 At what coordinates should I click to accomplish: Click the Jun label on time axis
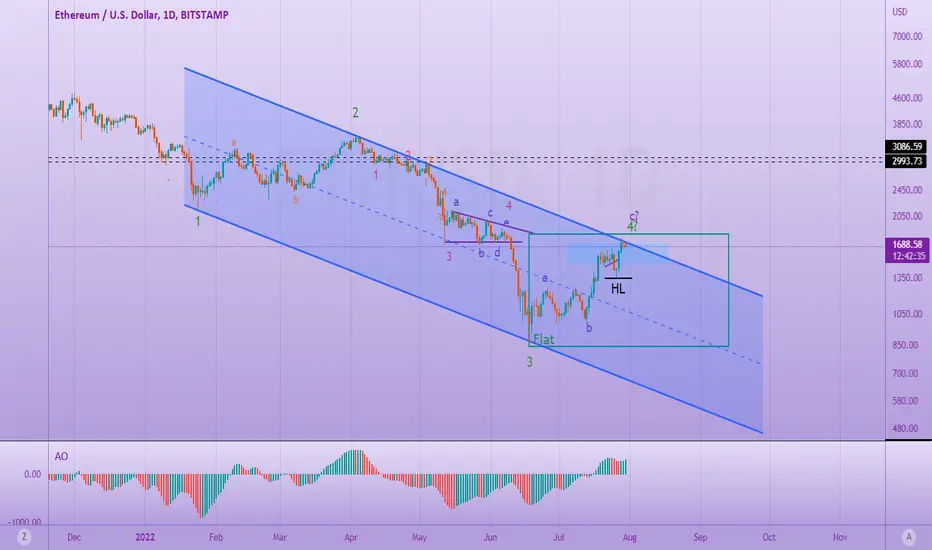tap(490, 537)
